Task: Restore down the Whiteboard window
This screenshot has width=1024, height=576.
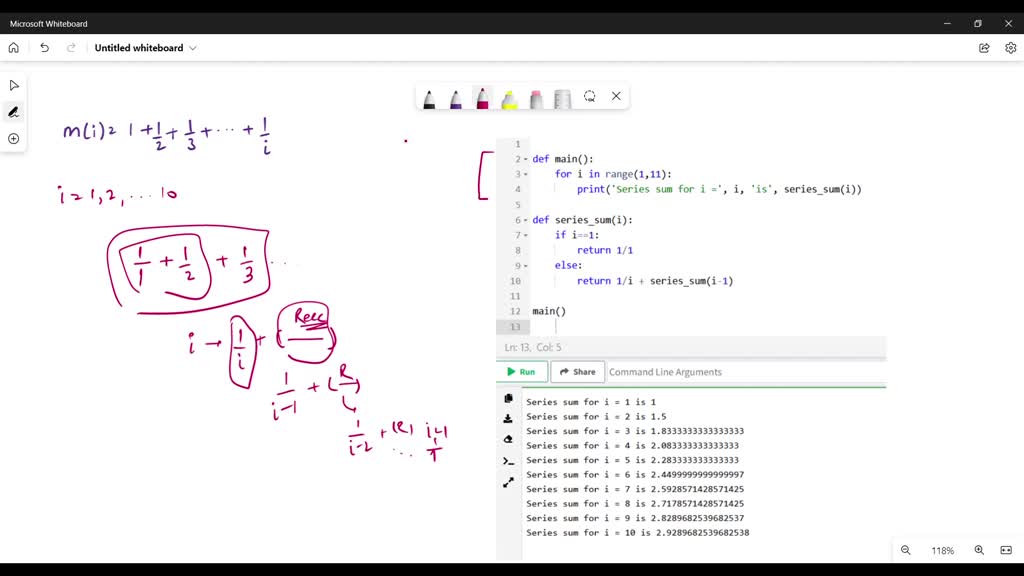Action: pyautogui.click(x=978, y=24)
